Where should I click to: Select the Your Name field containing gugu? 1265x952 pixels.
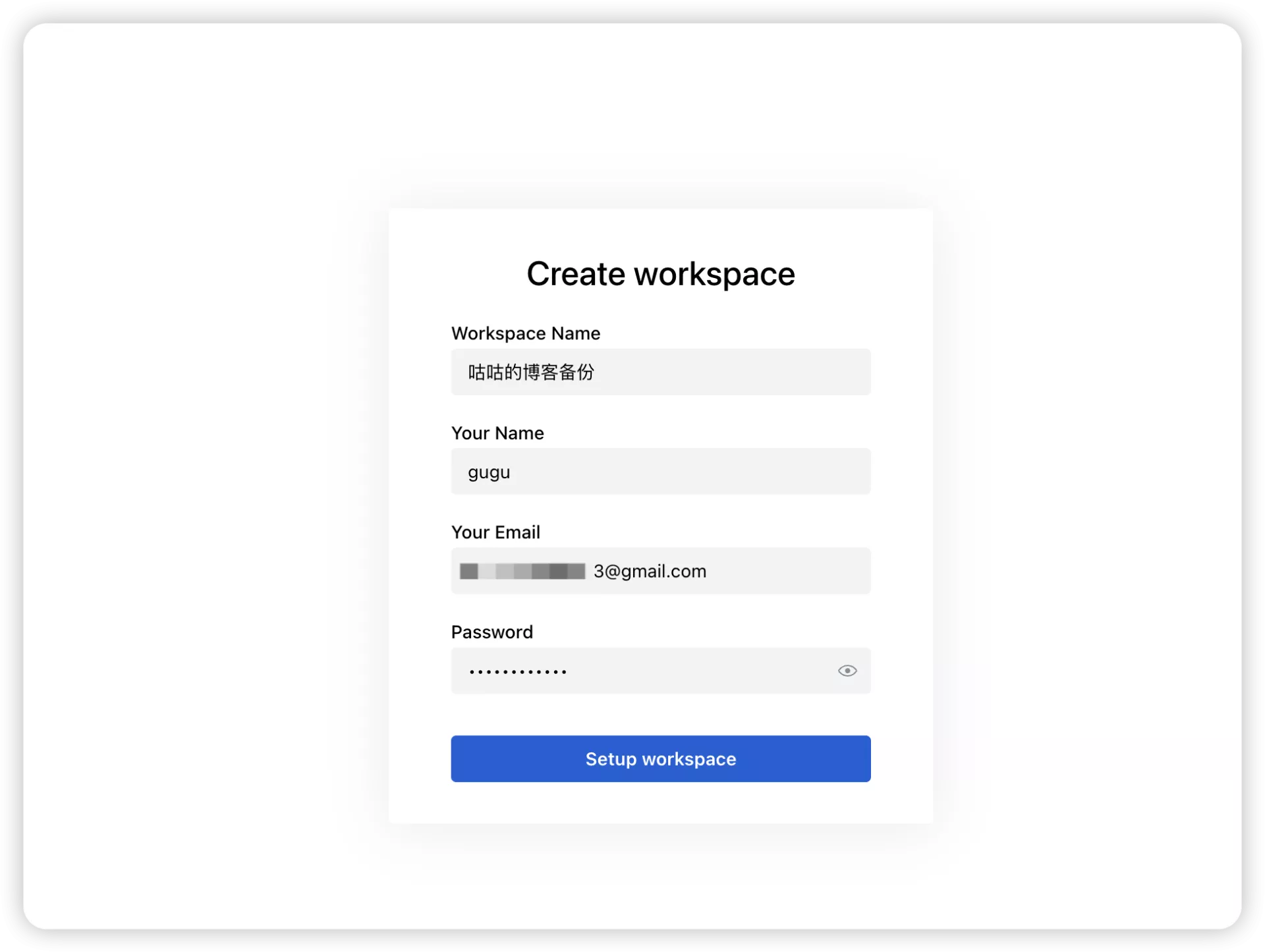pyautogui.click(x=660, y=472)
